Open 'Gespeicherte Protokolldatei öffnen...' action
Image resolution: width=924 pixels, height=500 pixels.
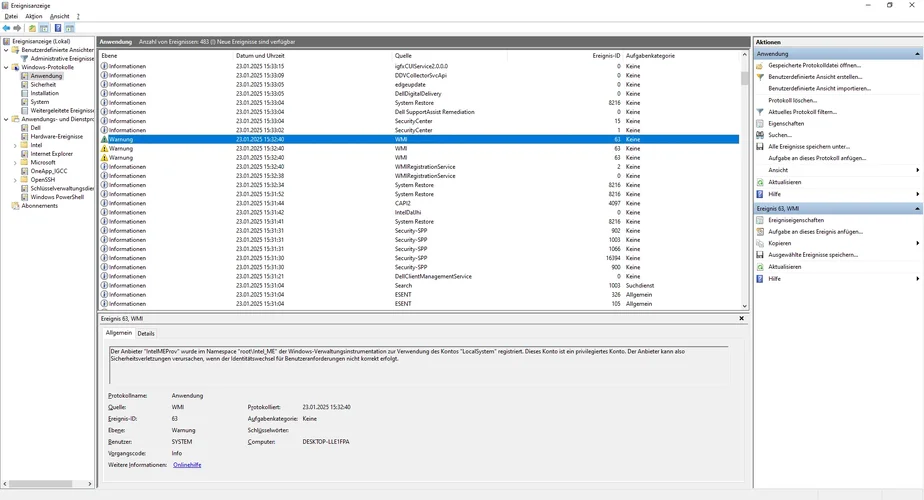814,65
